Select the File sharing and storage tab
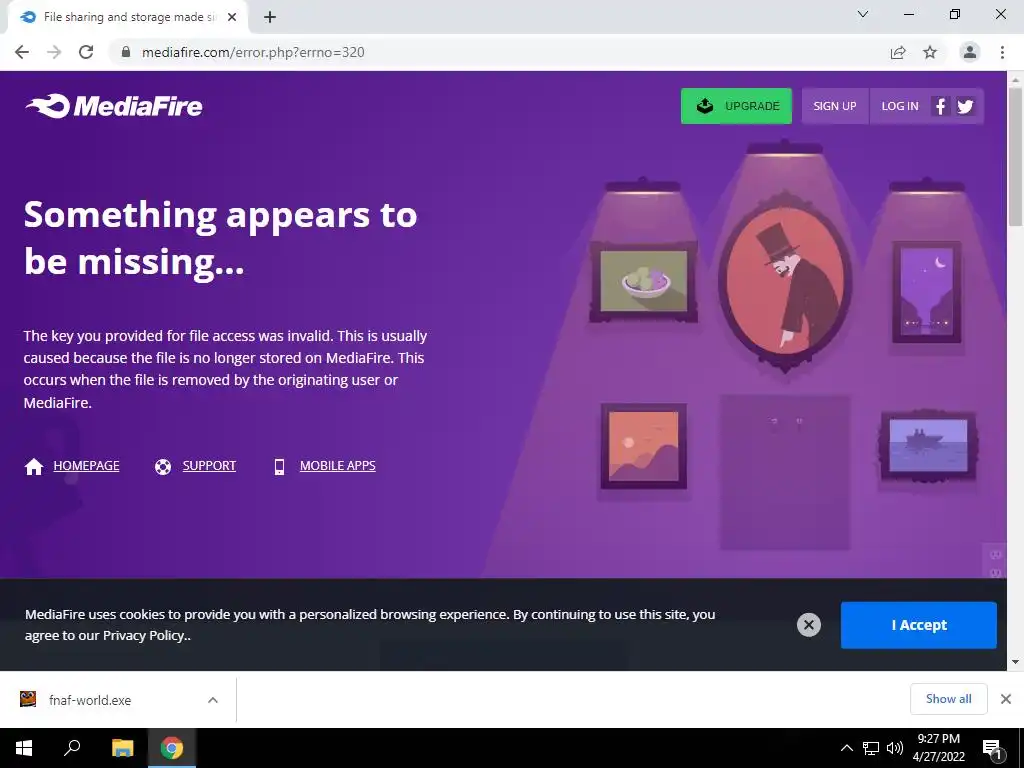The height and width of the screenshot is (768, 1024). pyautogui.click(x=127, y=17)
